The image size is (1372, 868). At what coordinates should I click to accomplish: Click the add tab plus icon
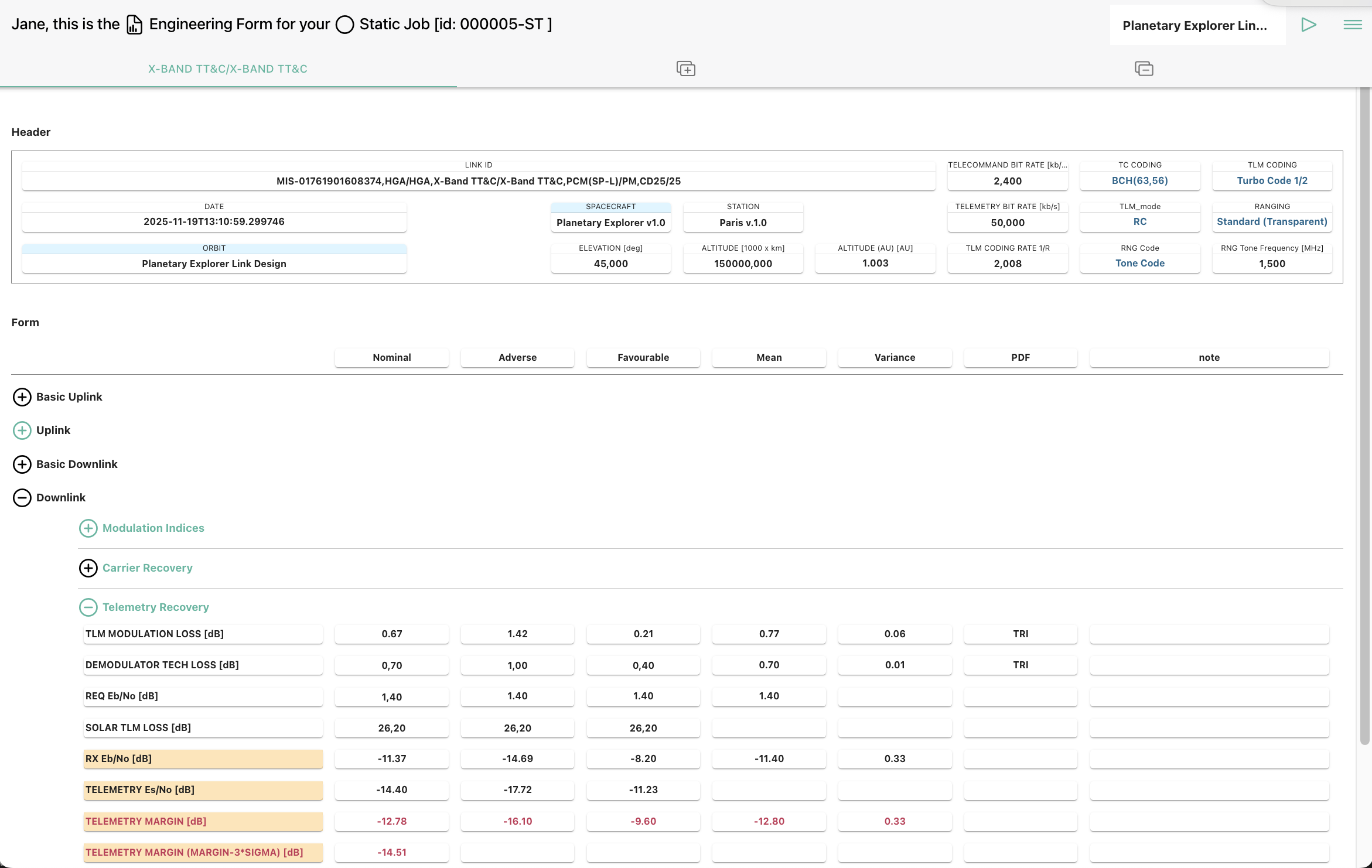(685, 69)
